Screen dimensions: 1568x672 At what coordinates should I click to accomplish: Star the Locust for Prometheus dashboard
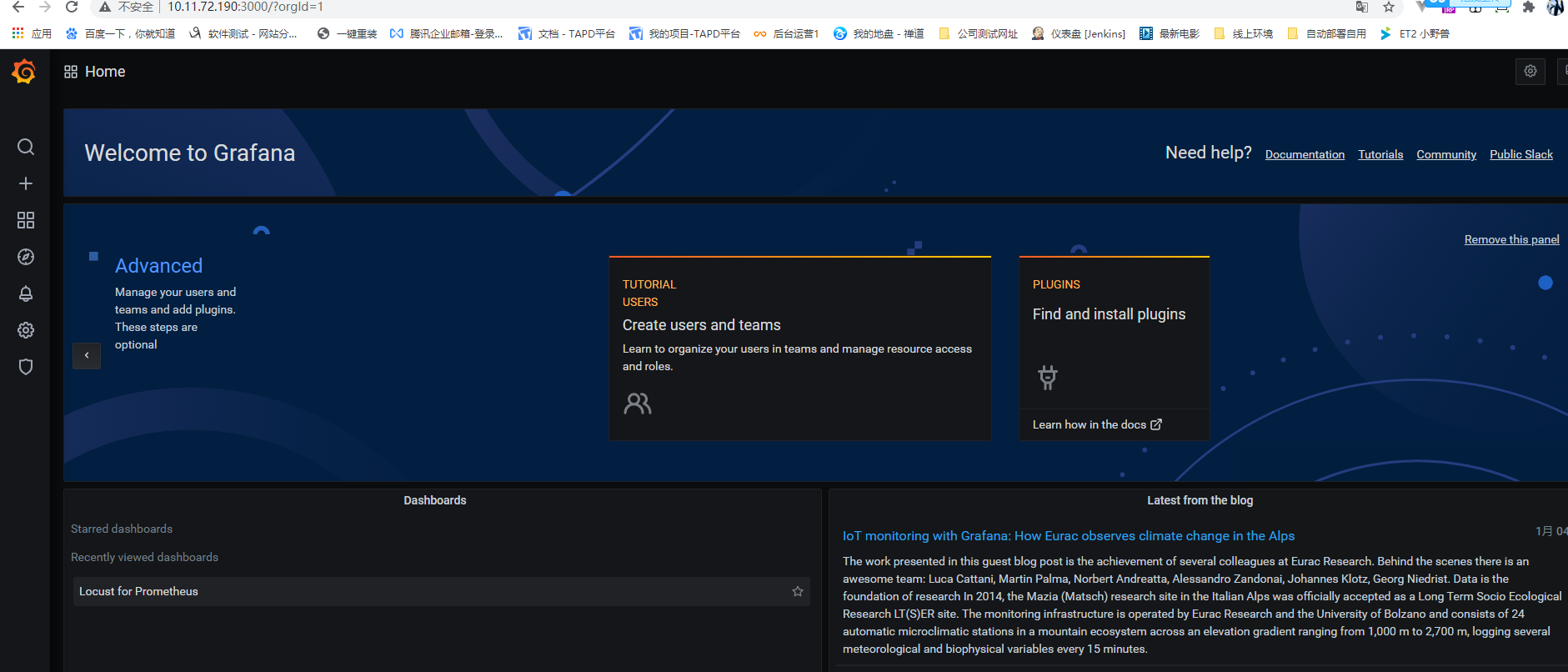coord(798,591)
